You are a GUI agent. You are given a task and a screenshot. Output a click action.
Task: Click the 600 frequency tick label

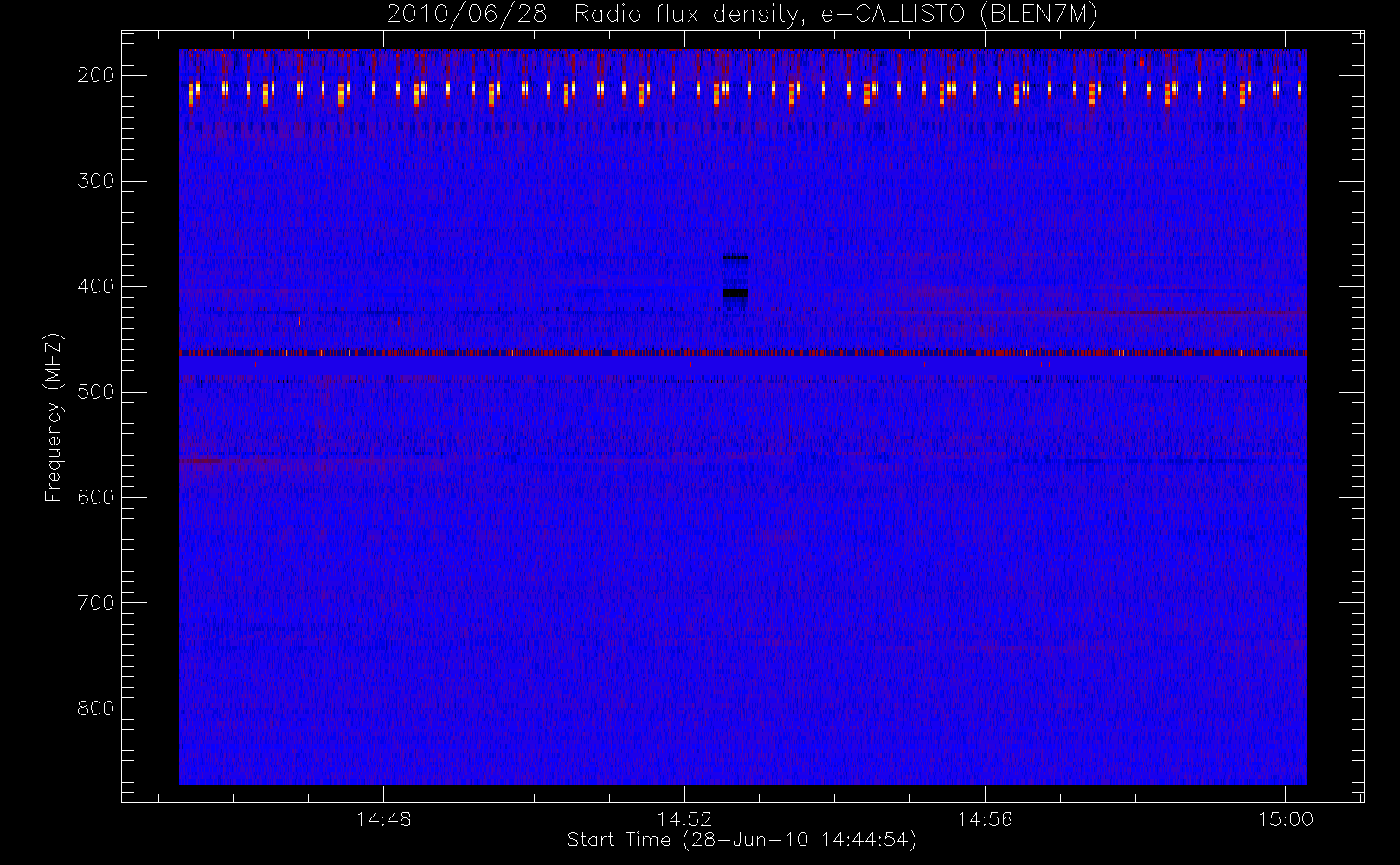tap(96, 497)
